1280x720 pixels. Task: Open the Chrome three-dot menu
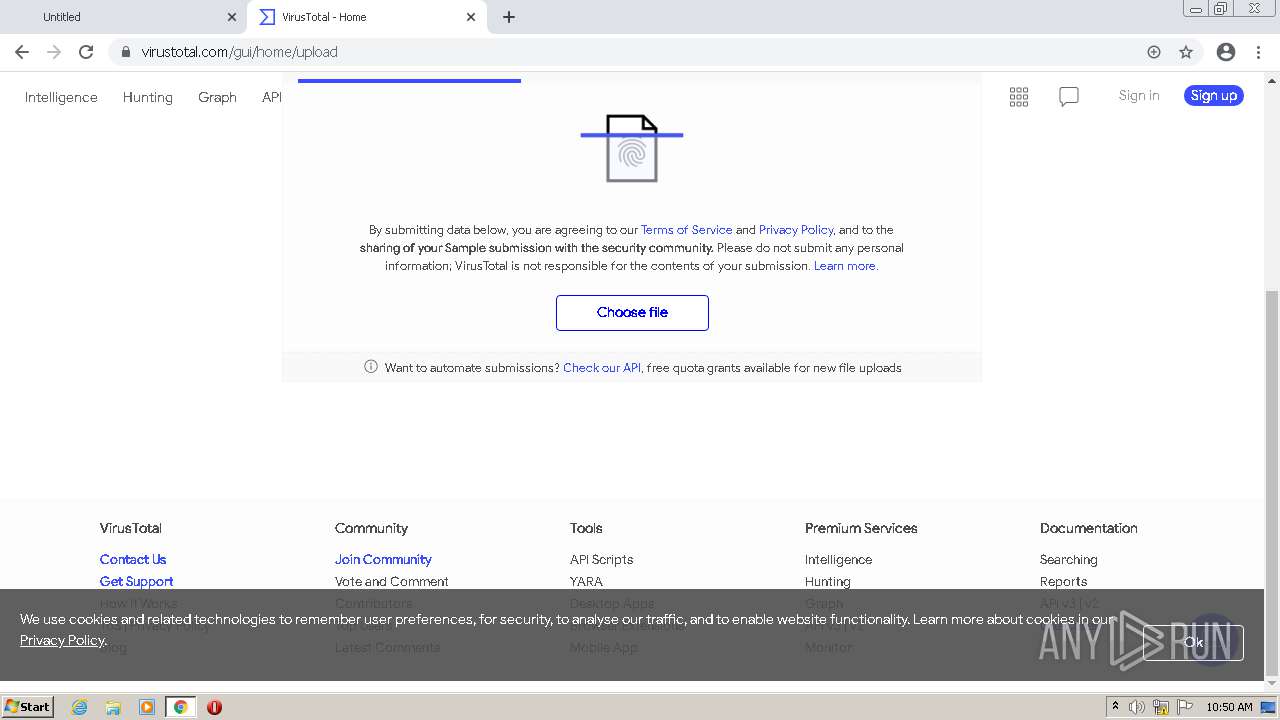coord(1258,52)
